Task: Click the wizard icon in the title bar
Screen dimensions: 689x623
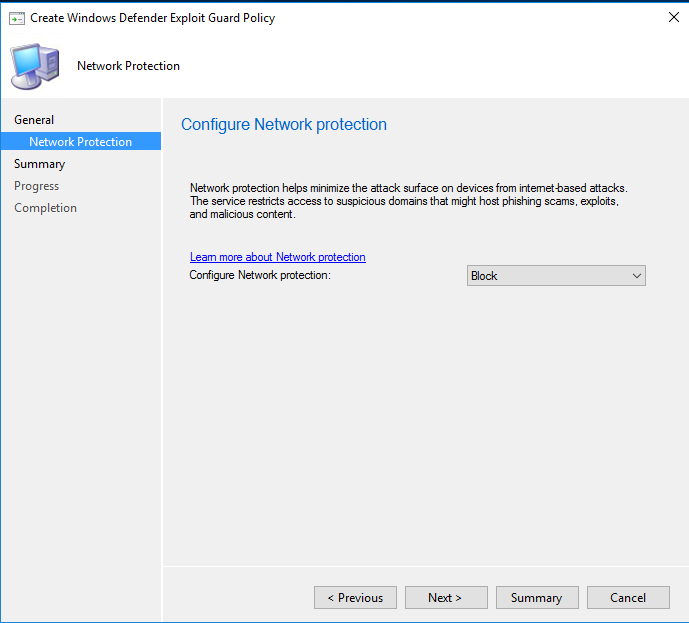Action: [16, 18]
